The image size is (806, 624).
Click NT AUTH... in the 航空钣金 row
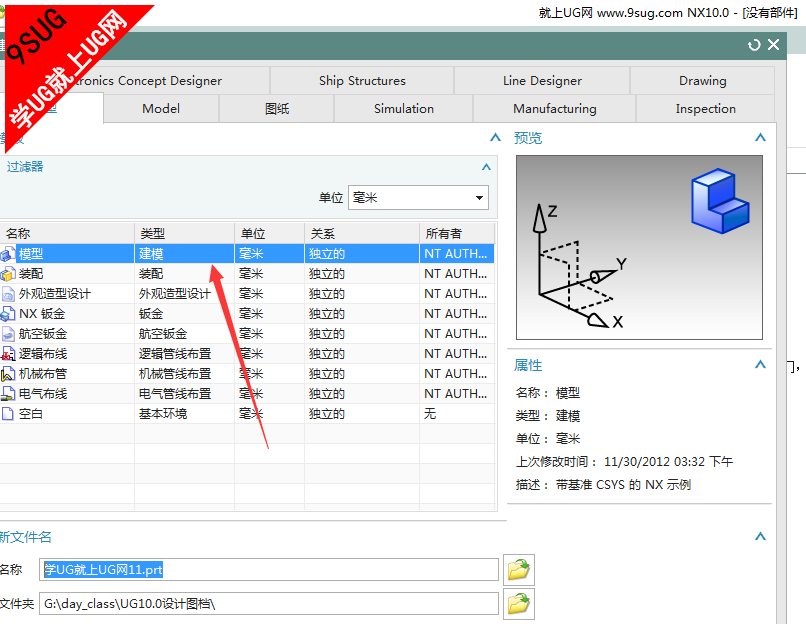pos(455,334)
